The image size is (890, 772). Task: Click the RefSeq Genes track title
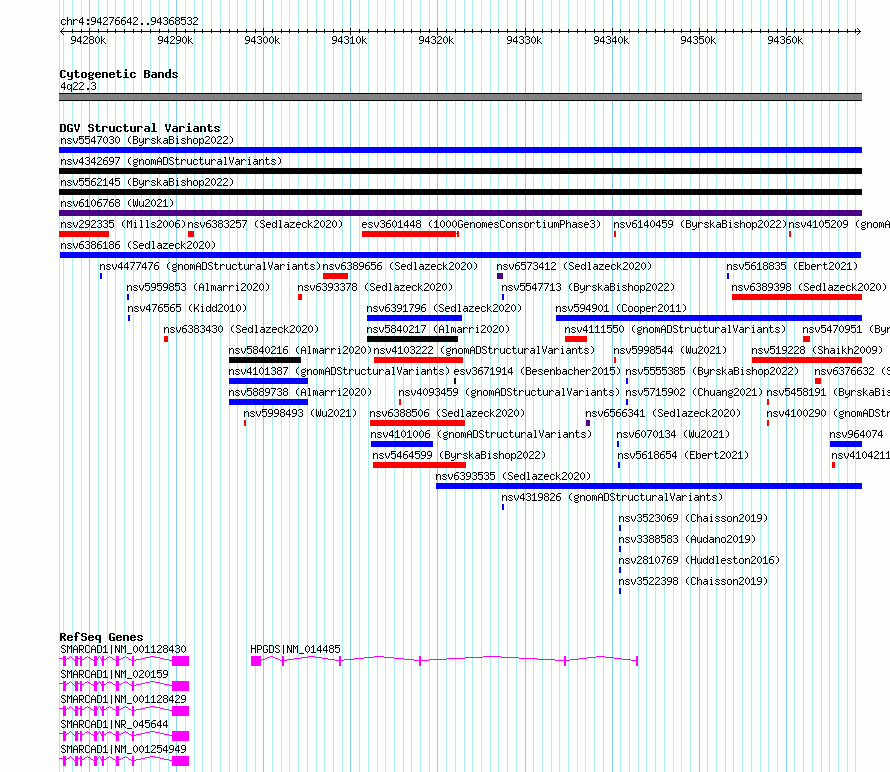101,637
